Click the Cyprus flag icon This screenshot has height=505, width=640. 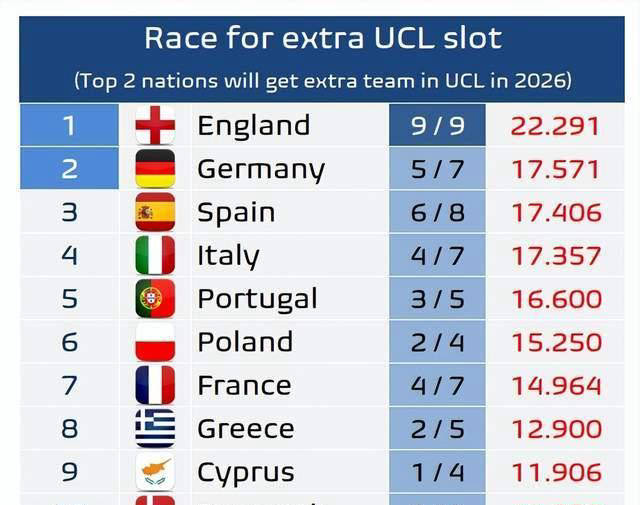pos(155,472)
